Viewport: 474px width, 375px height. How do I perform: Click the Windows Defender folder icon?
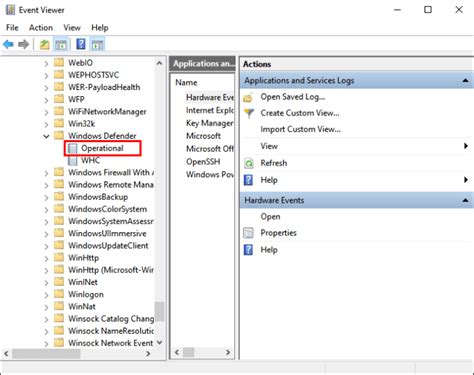pyautogui.click(x=59, y=135)
